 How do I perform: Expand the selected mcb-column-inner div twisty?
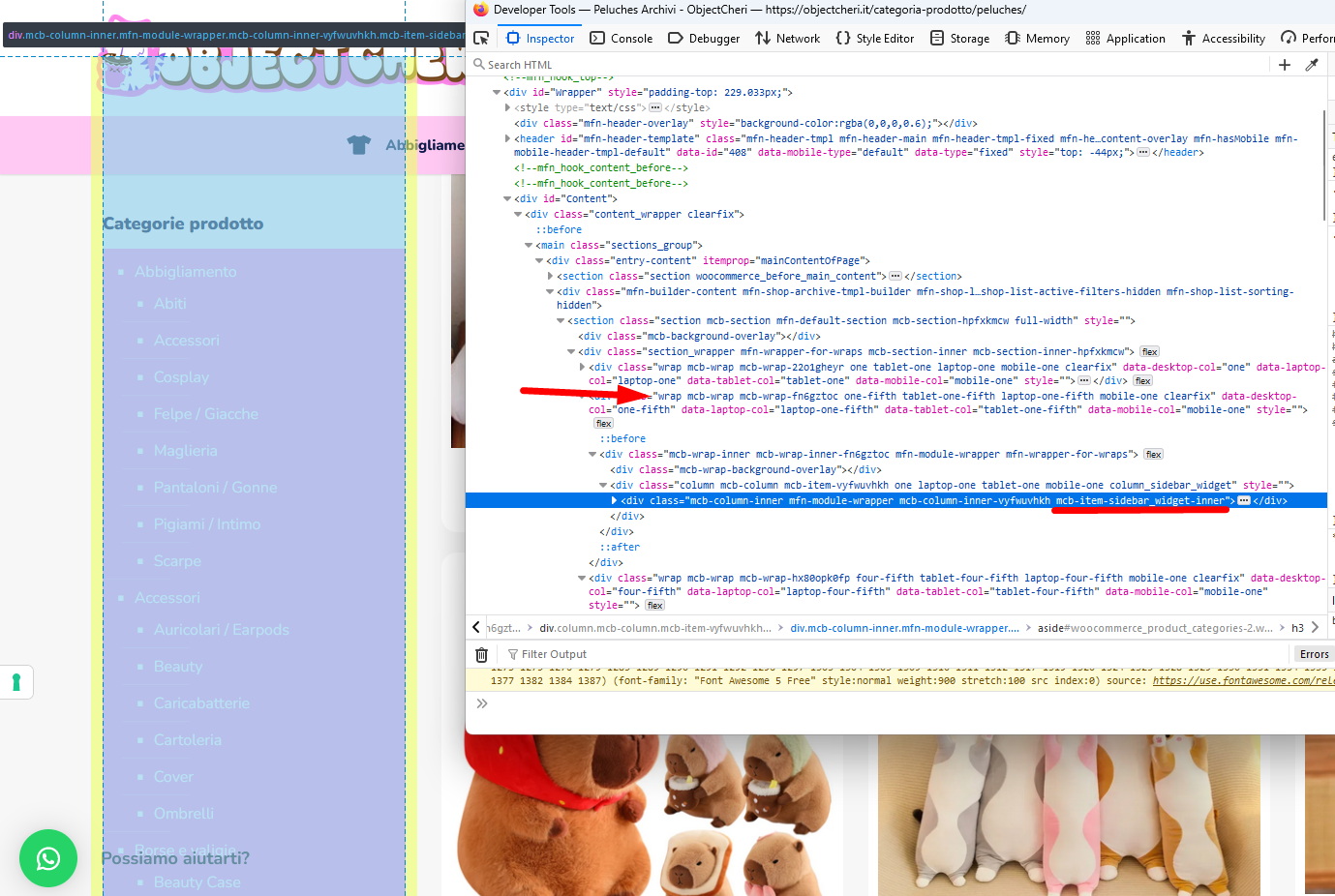click(x=614, y=501)
